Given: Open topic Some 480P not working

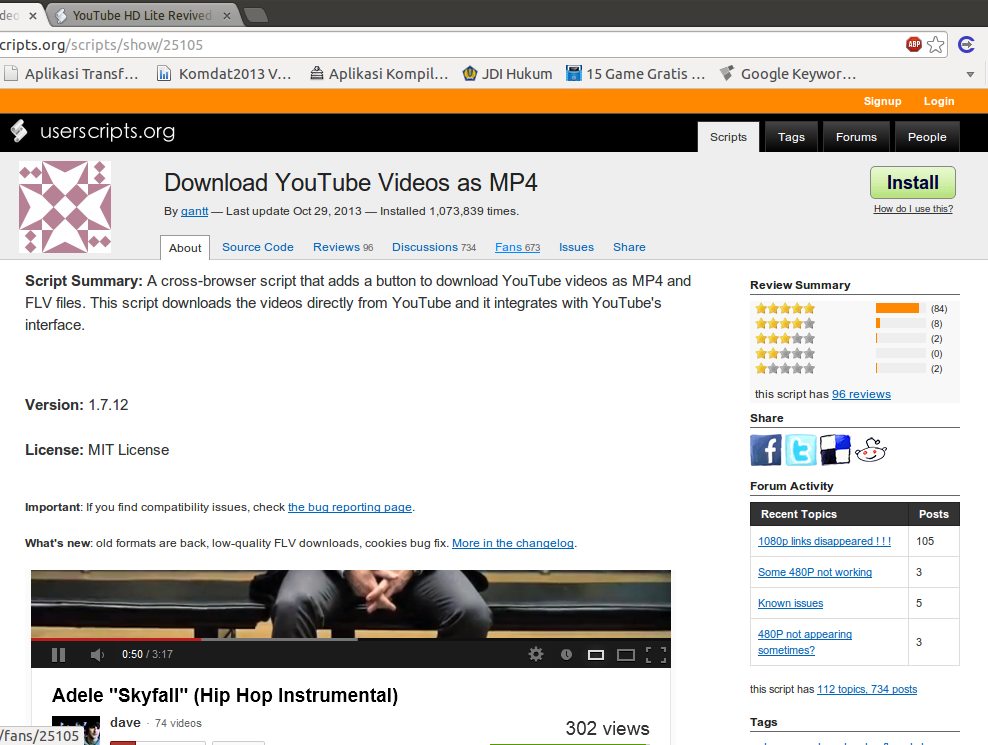Looking at the screenshot, I should pos(815,572).
